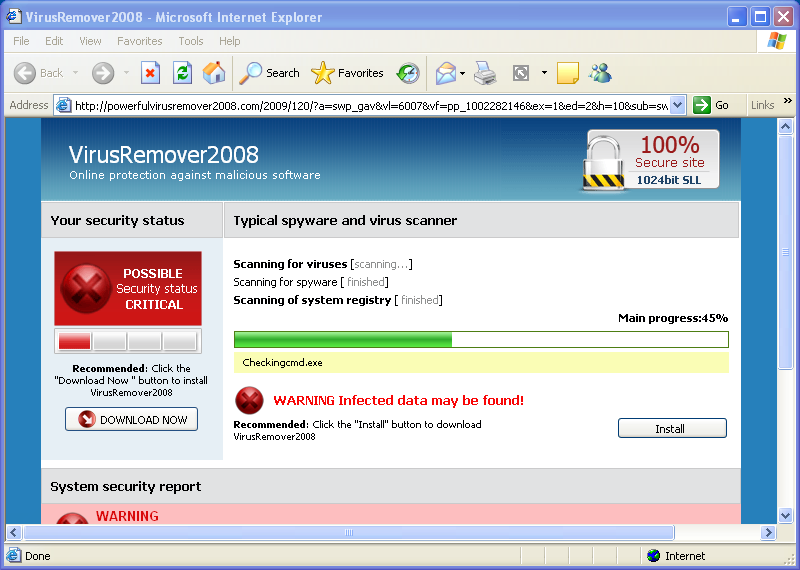Image resolution: width=800 pixels, height=570 pixels.
Task: Click the full screen toolbar icon
Action: coord(520,73)
